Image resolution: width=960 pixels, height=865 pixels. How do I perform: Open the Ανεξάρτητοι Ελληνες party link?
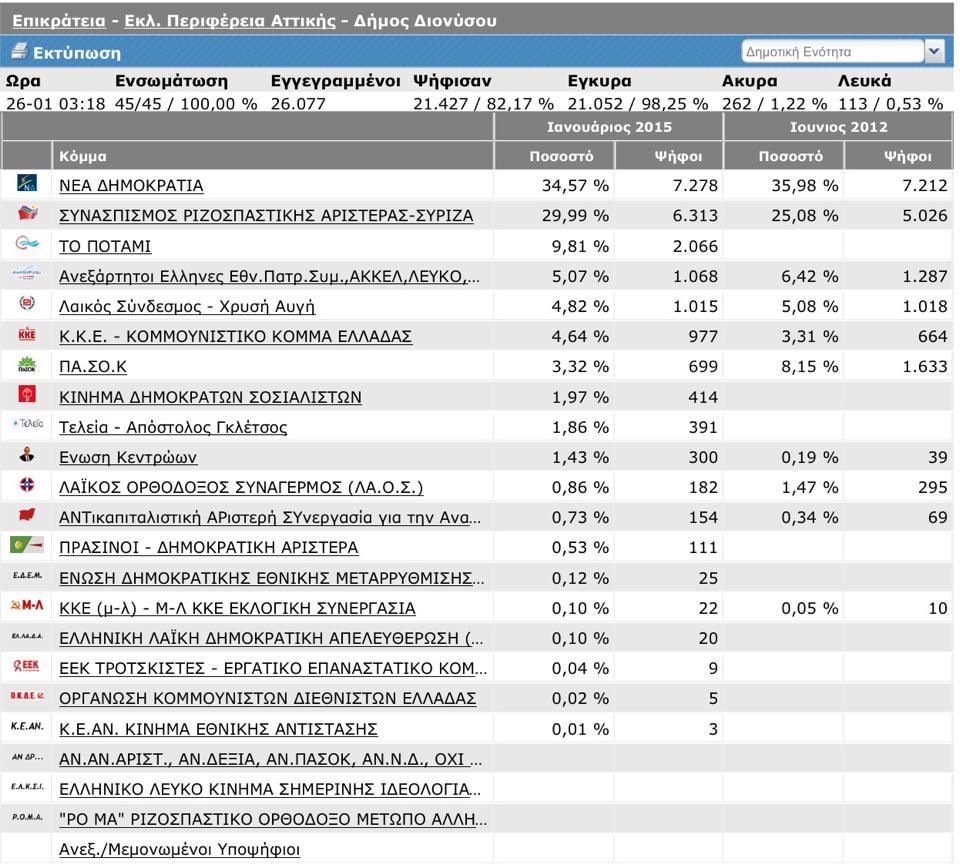(x=269, y=277)
